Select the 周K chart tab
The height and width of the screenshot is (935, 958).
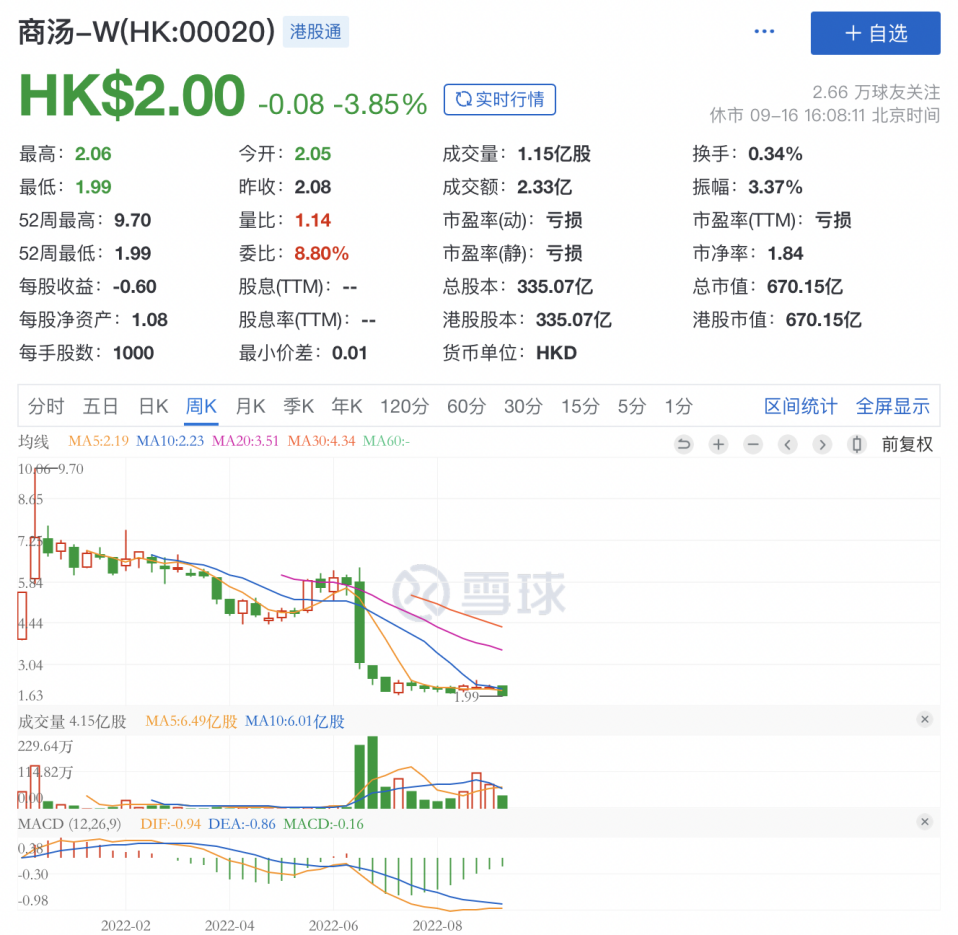tap(201, 406)
